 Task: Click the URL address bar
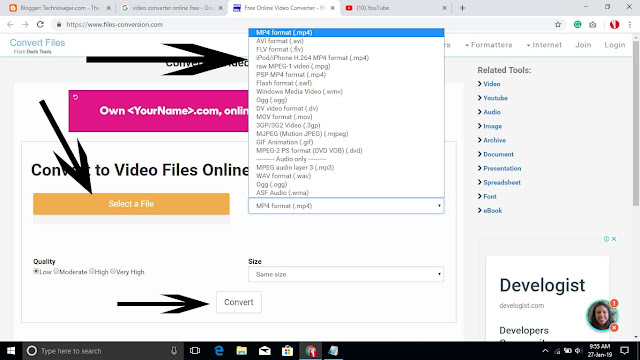tap(302, 24)
